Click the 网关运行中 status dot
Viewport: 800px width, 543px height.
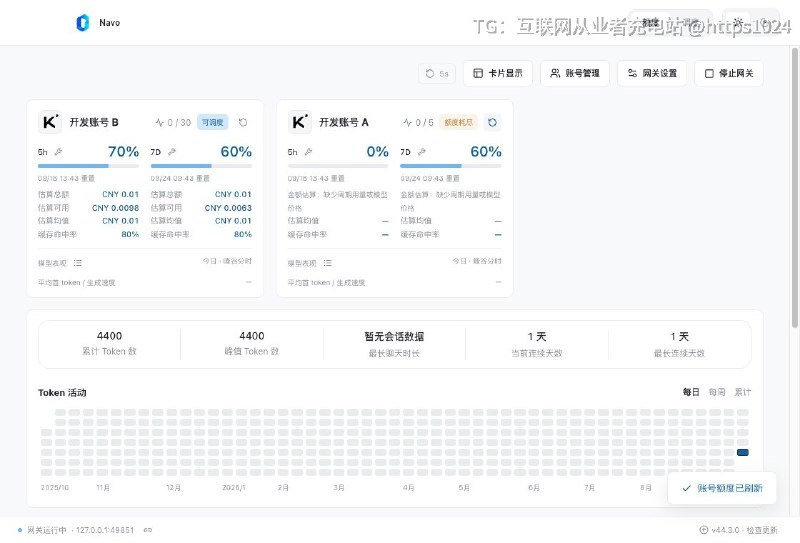tap(20, 530)
